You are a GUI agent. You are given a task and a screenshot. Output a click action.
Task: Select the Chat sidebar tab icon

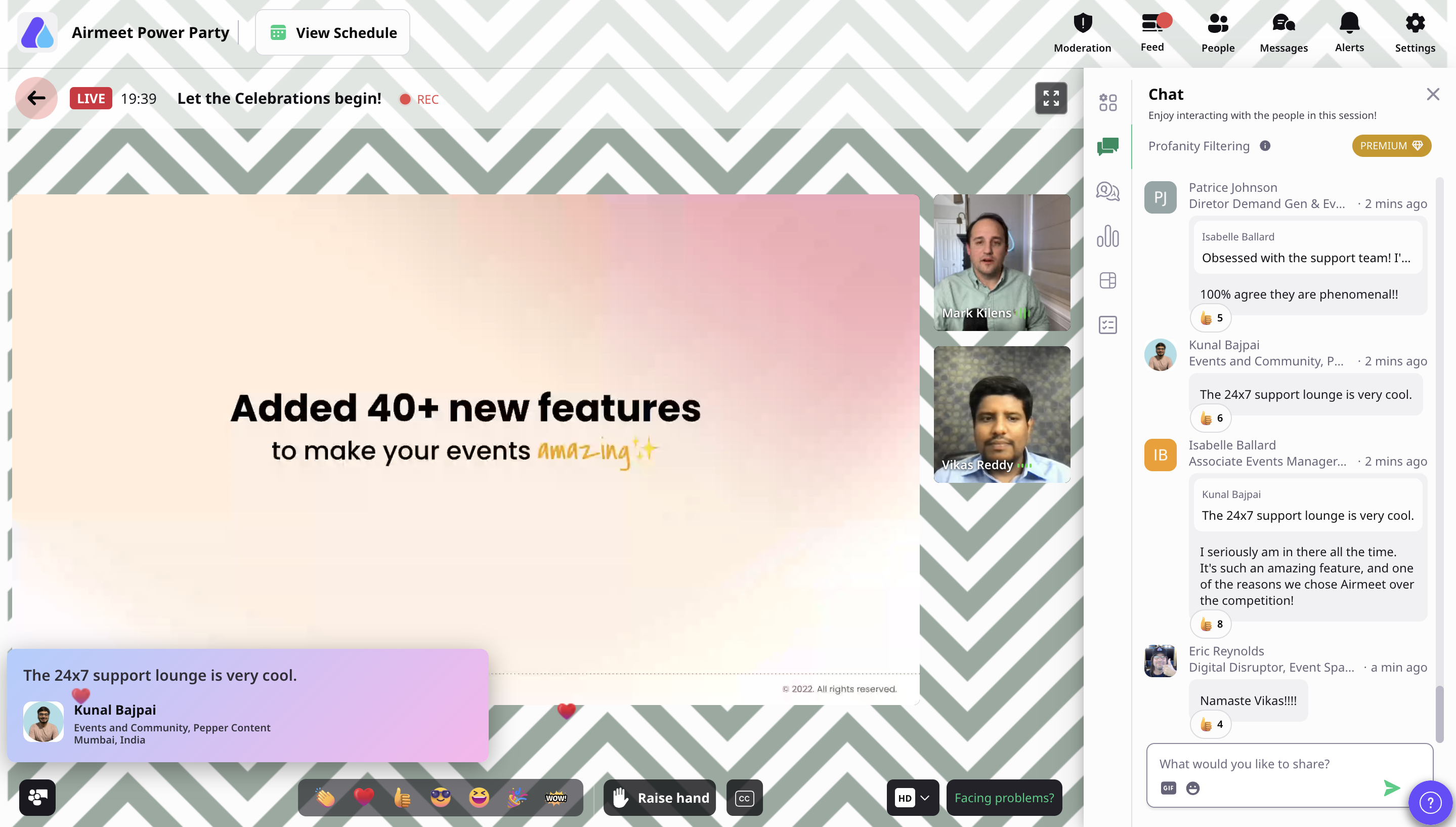pyautogui.click(x=1107, y=147)
